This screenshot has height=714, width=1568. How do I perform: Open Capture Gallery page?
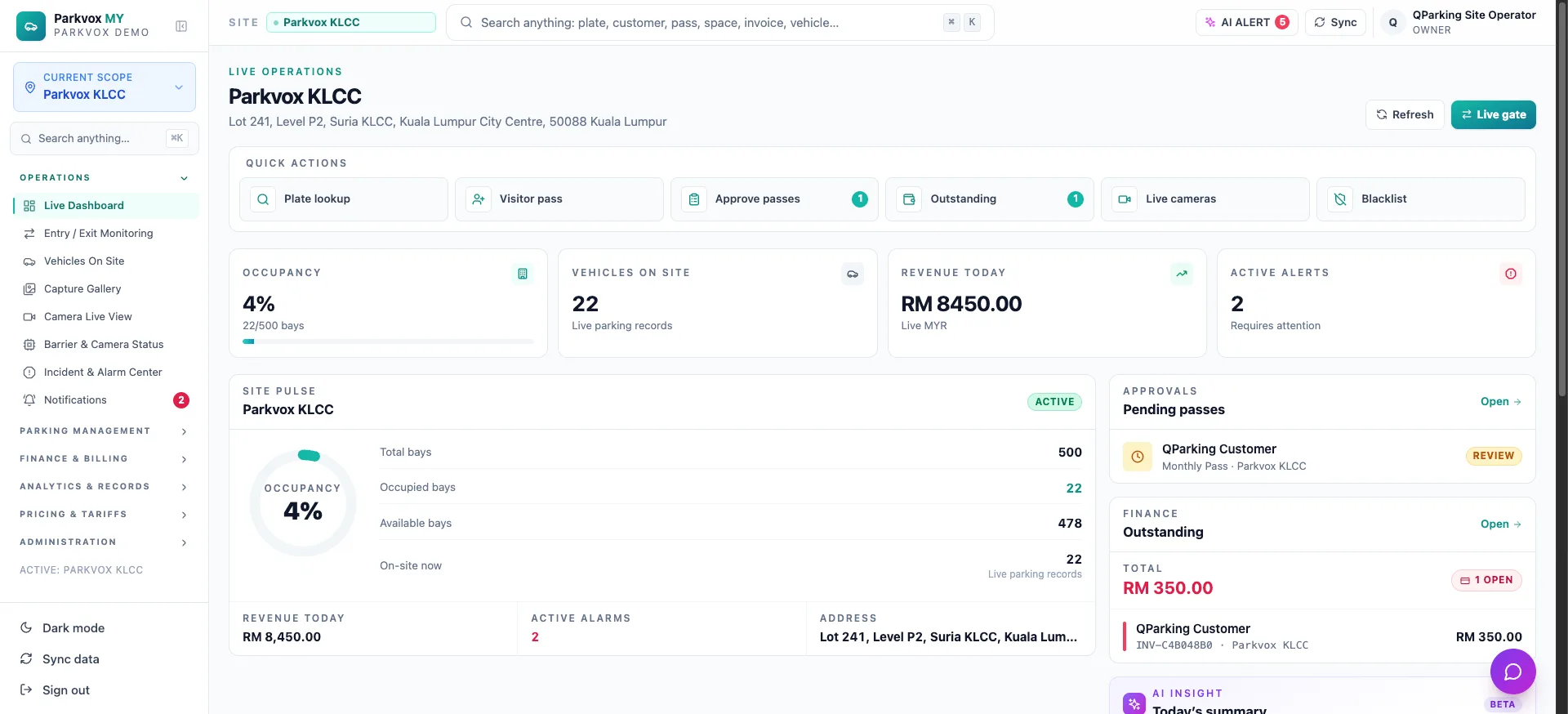(x=106, y=289)
